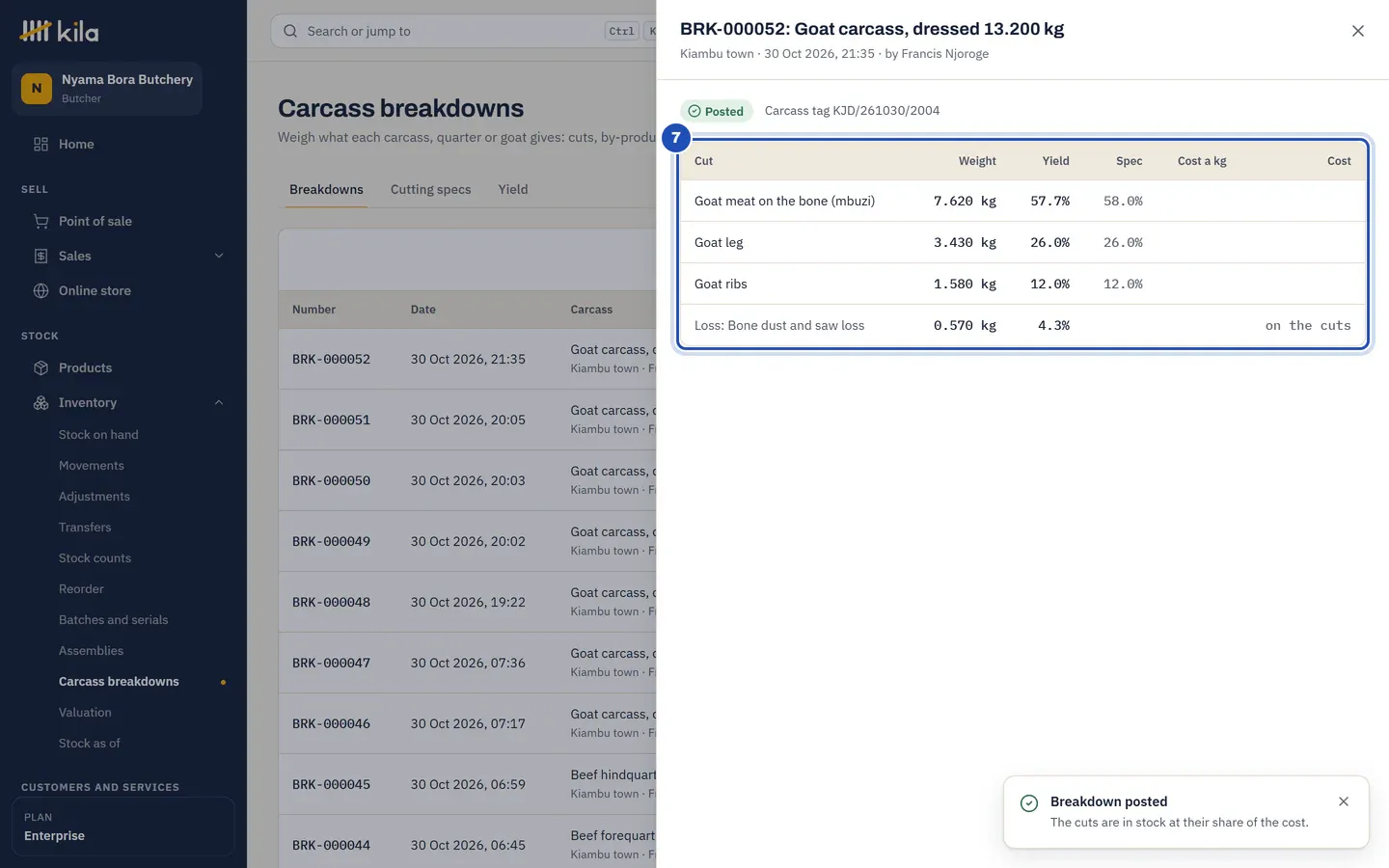Click the Point of sale cart icon
Image resolution: width=1389 pixels, height=868 pixels.
(x=41, y=221)
